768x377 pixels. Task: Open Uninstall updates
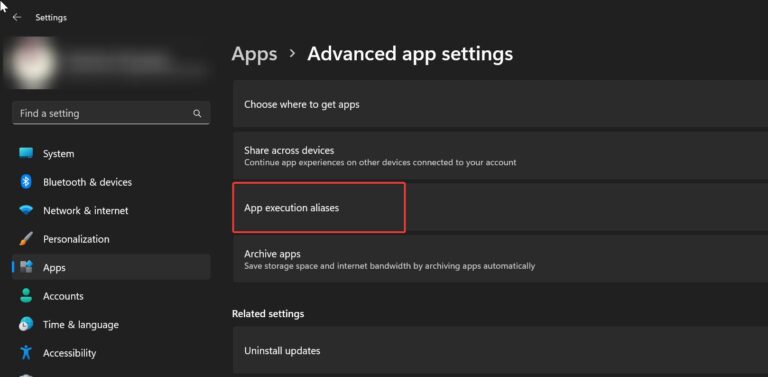coord(500,351)
